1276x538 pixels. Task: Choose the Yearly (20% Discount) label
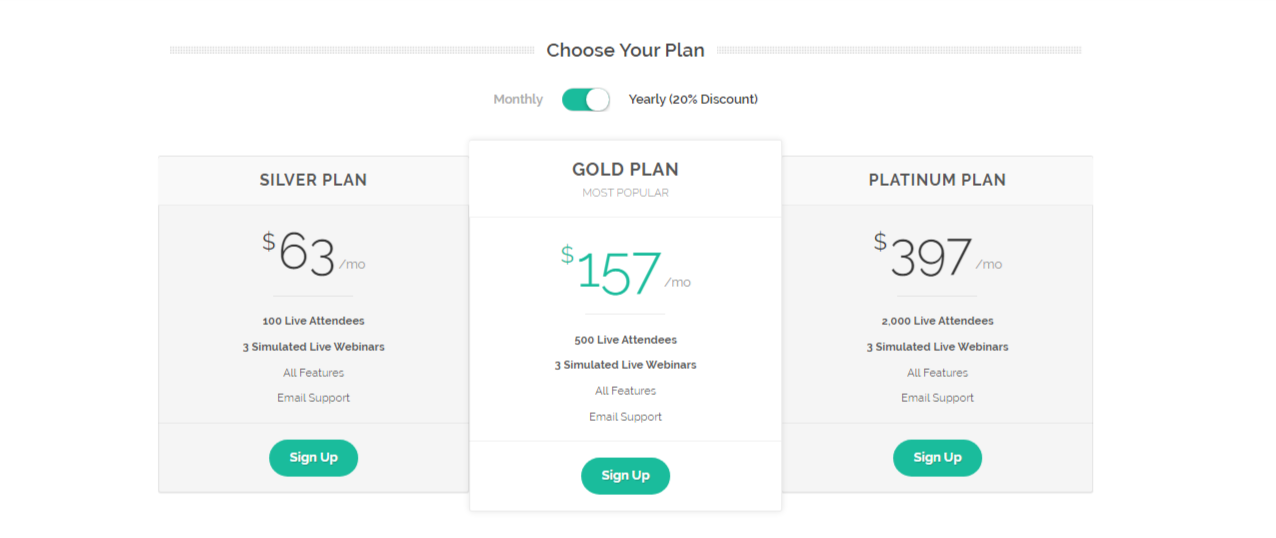(693, 99)
